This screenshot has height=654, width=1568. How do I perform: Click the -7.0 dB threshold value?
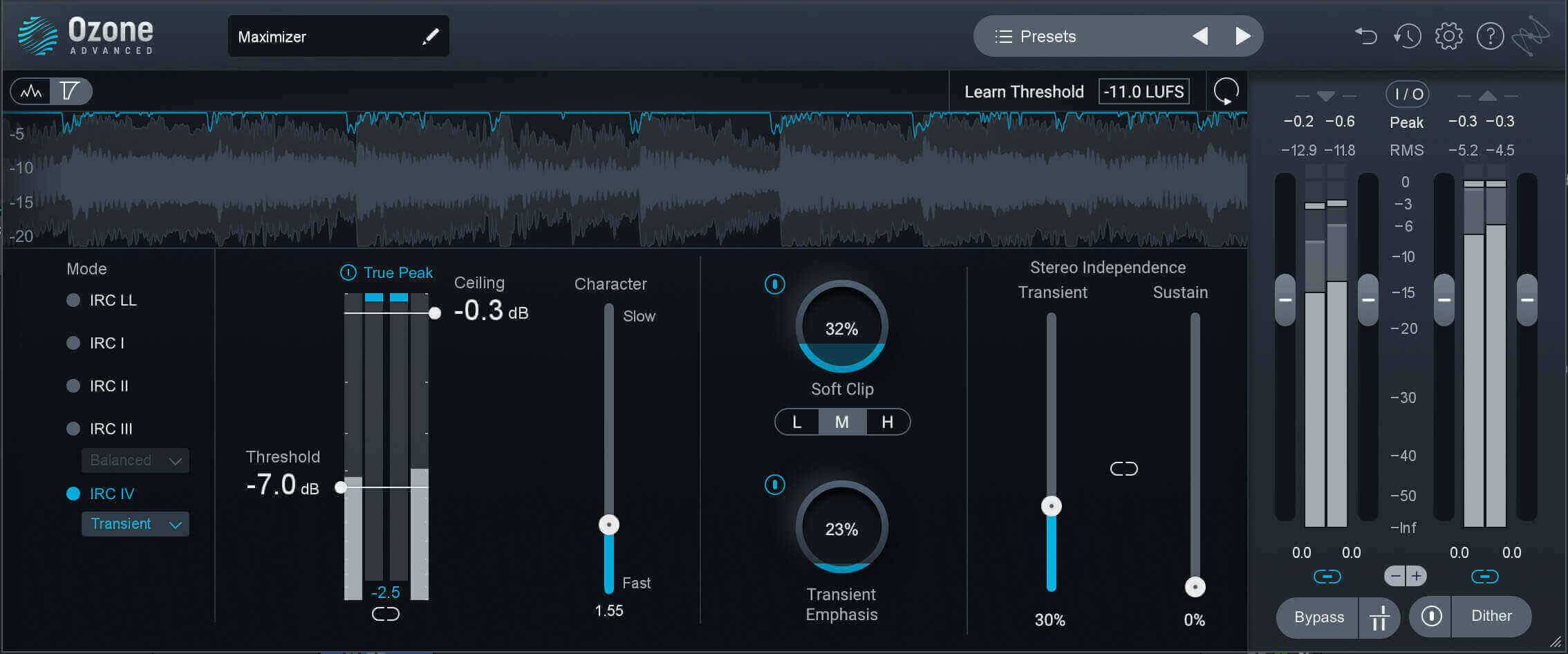pyautogui.click(x=283, y=485)
